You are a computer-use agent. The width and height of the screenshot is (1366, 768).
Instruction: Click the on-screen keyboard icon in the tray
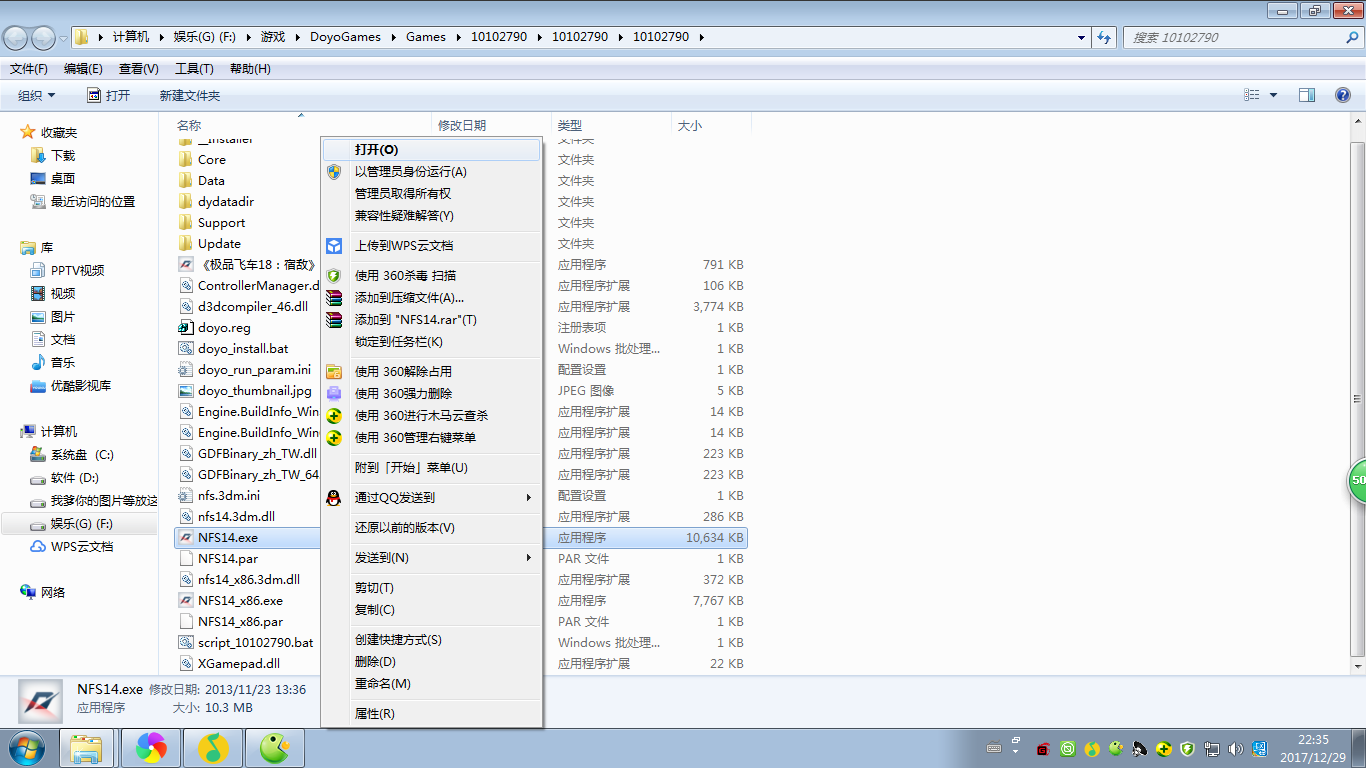993,748
